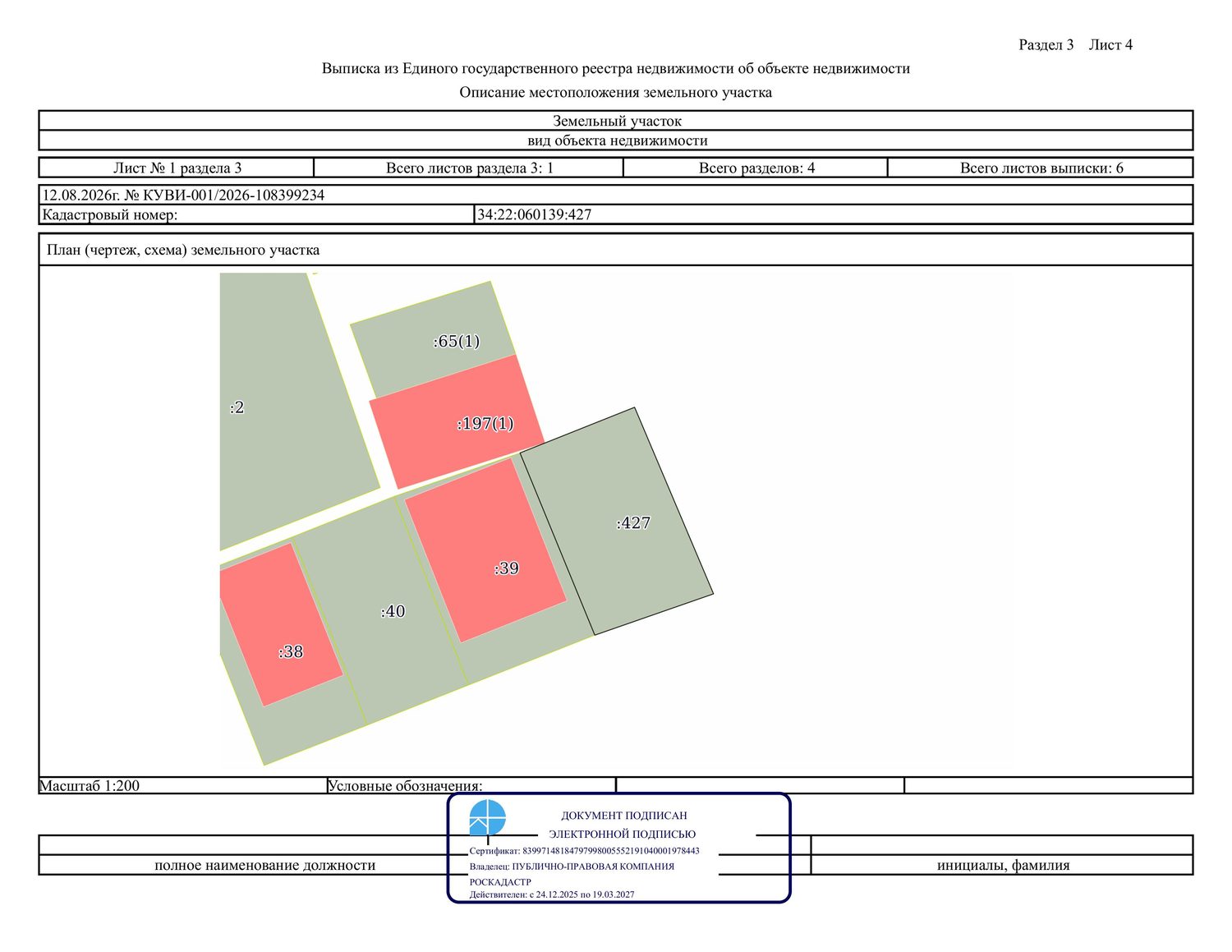Click the 'Всего листов раздела 3: 1' cell

(469, 168)
